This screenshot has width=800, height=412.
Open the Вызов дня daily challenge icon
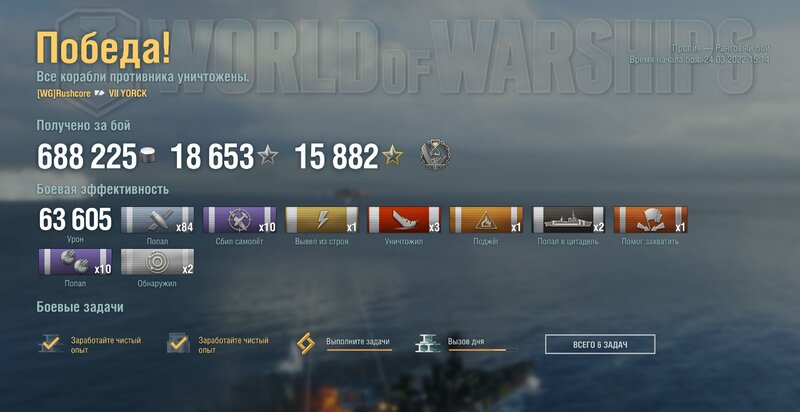point(428,344)
